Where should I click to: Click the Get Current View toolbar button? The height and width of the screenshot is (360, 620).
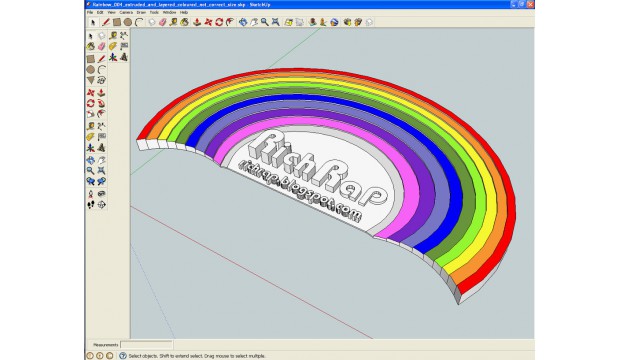coord(289,22)
